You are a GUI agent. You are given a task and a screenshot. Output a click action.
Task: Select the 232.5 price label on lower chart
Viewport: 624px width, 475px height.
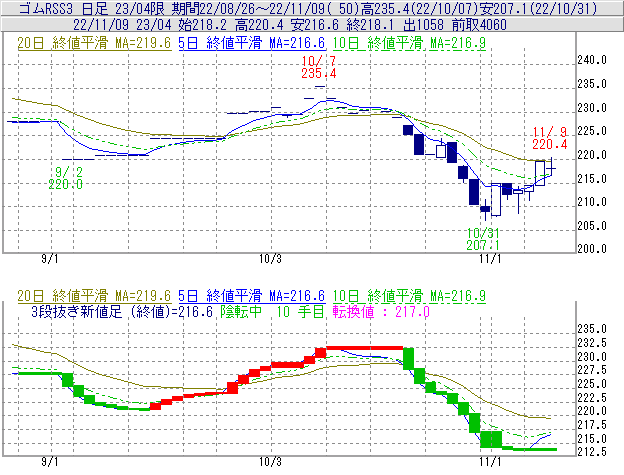click(x=592, y=343)
